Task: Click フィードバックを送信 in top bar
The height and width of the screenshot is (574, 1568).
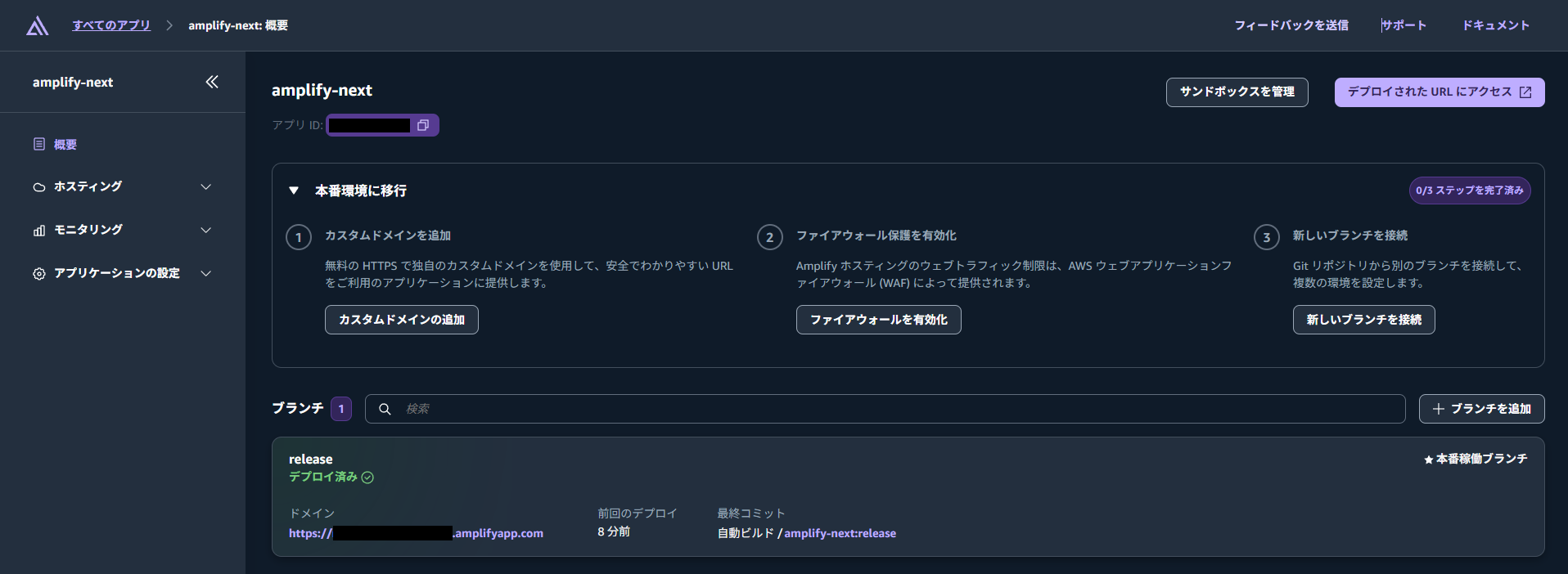Action: click(1291, 25)
